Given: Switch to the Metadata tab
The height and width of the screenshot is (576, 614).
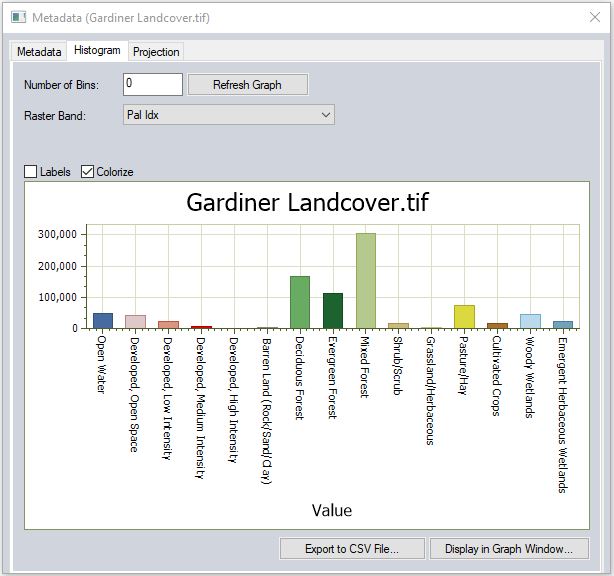Looking at the screenshot, I should coord(39,51).
